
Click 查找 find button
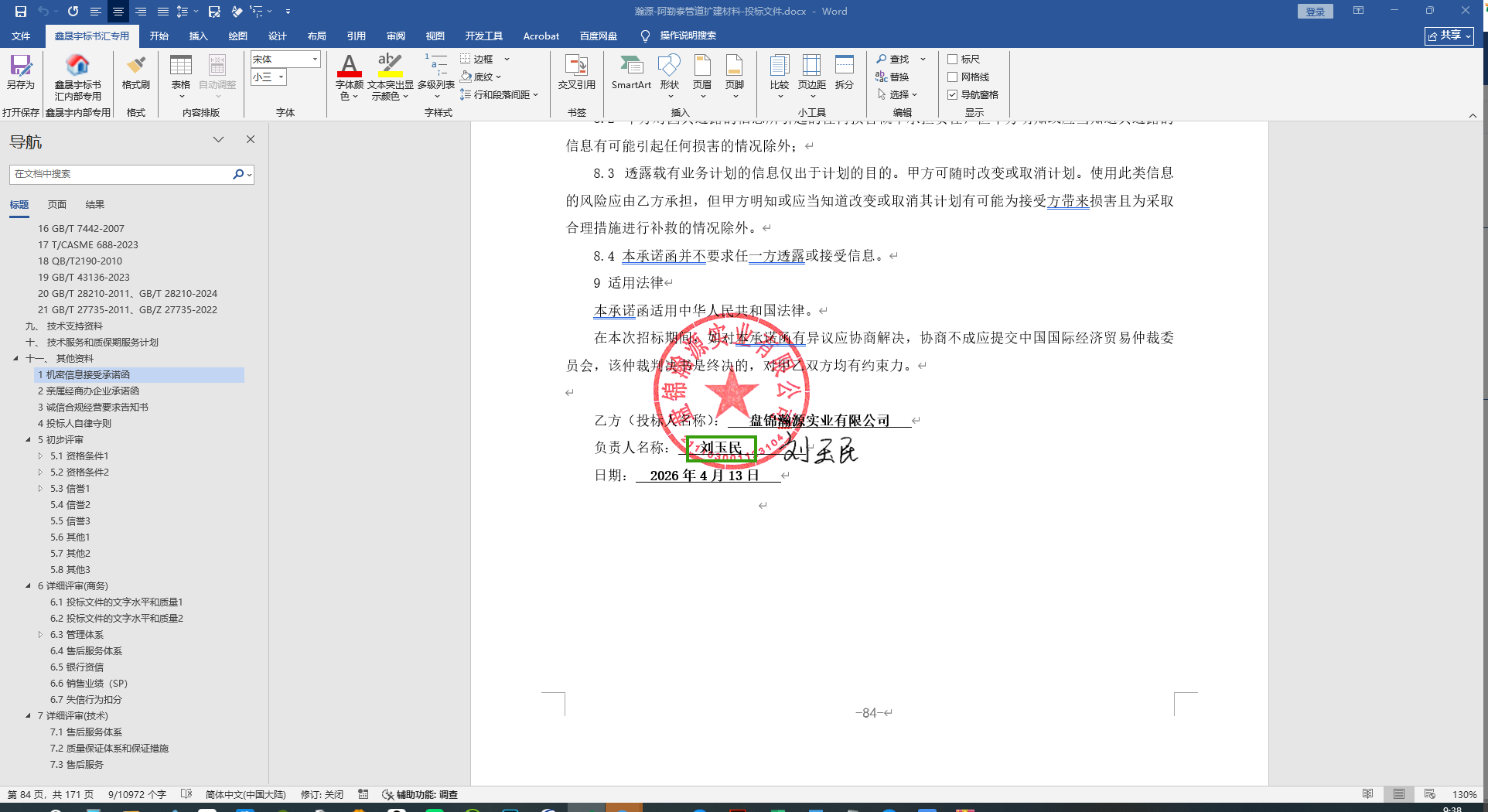click(x=893, y=60)
